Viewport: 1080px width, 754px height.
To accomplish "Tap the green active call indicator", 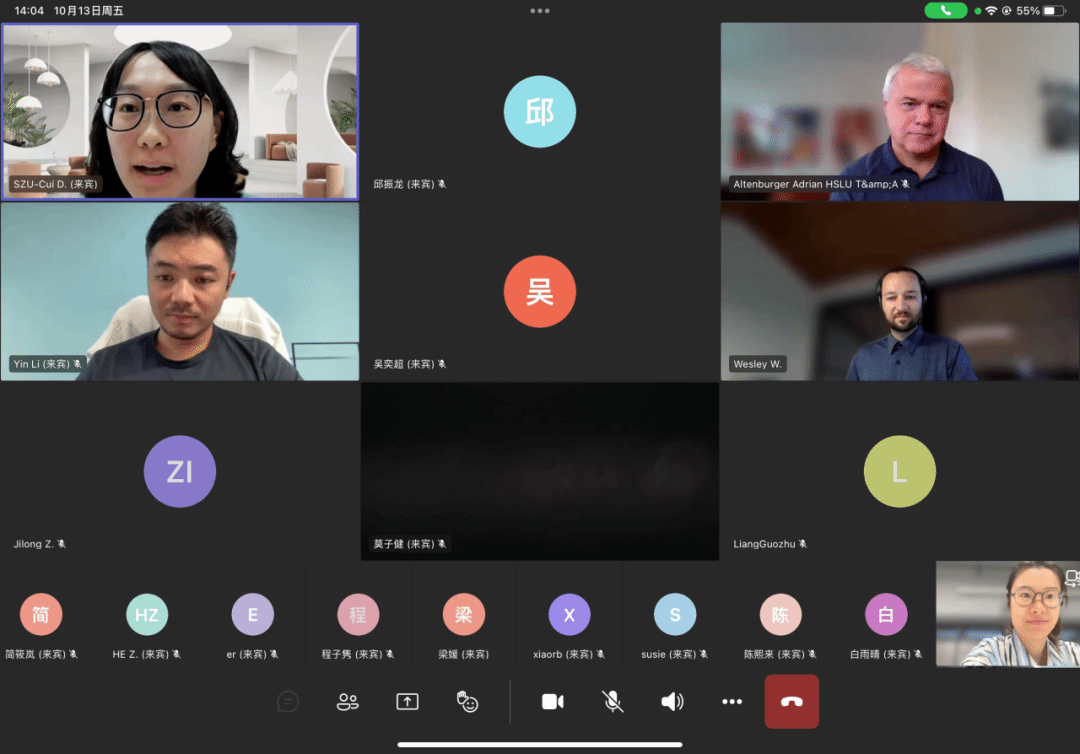I will pos(945,11).
